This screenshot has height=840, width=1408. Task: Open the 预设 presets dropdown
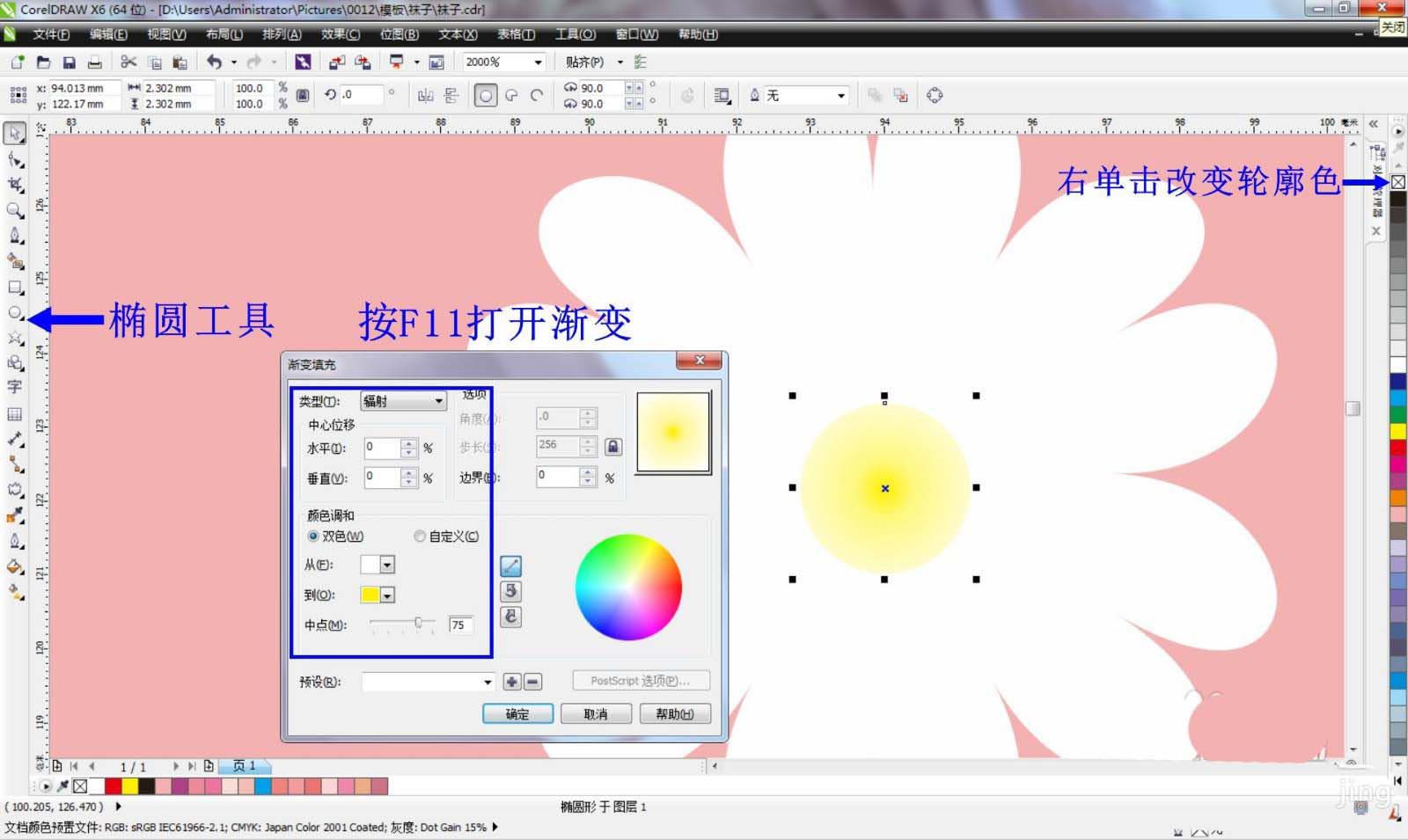488,682
